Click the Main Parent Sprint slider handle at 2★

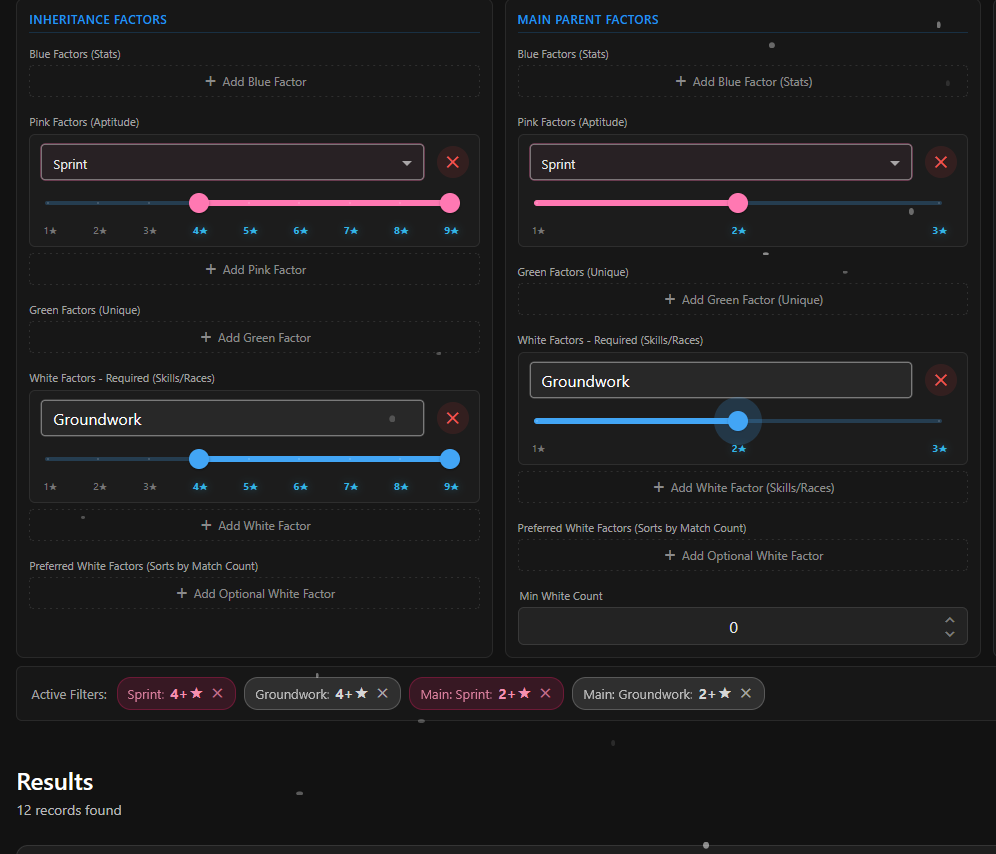coord(737,203)
